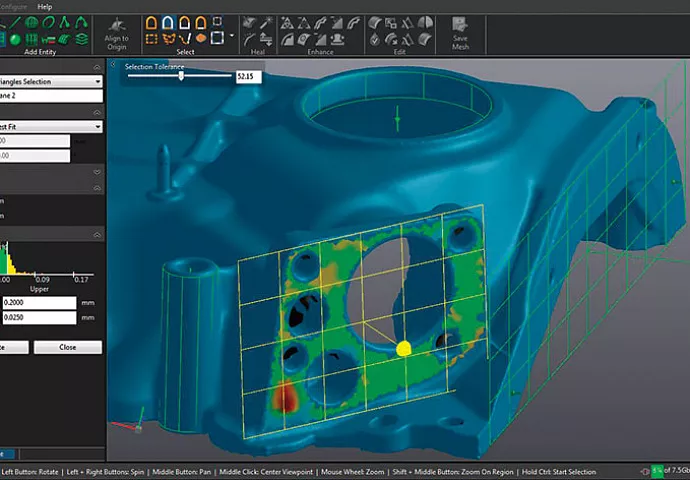Click the 0.2000 mm input field
This screenshot has height=480, width=690.
pos(40,302)
